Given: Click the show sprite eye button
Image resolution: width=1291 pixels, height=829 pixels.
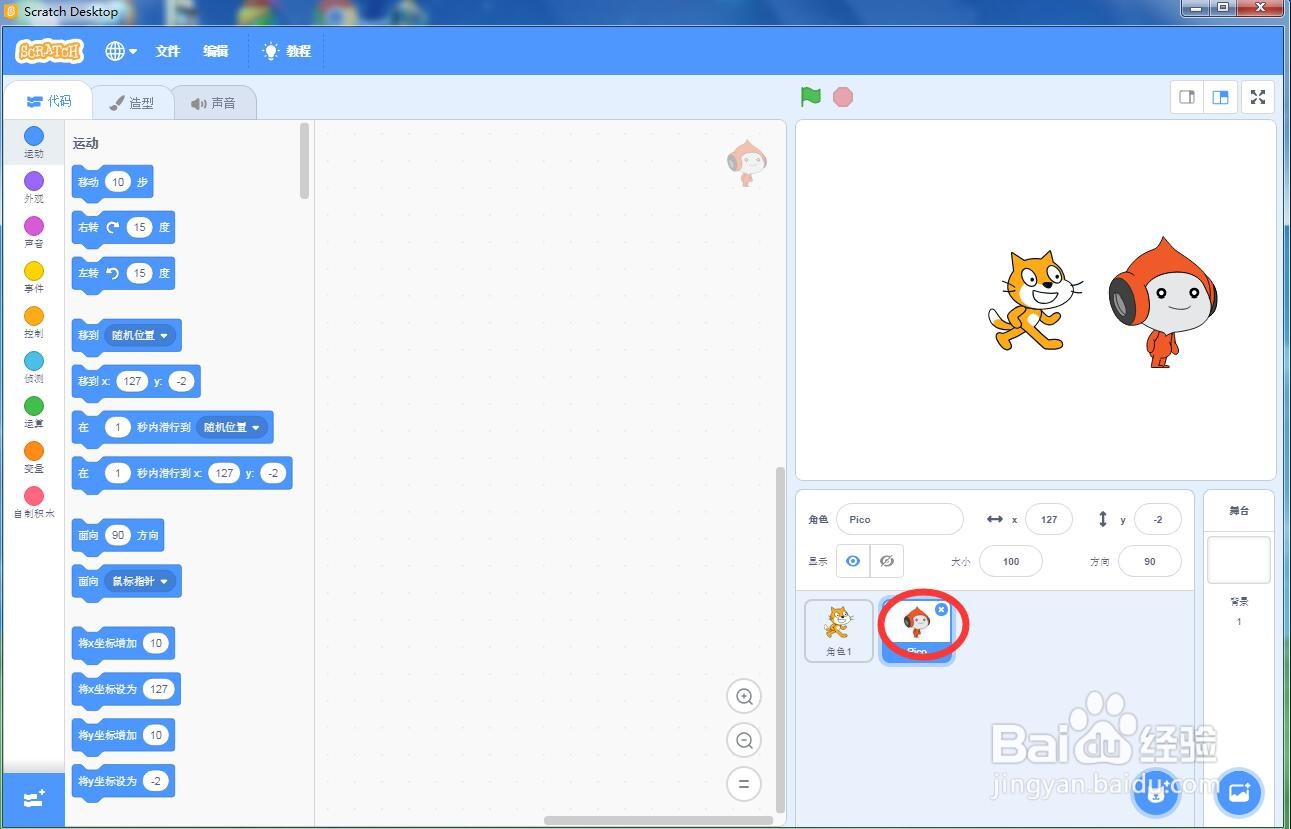Looking at the screenshot, I should 852,561.
